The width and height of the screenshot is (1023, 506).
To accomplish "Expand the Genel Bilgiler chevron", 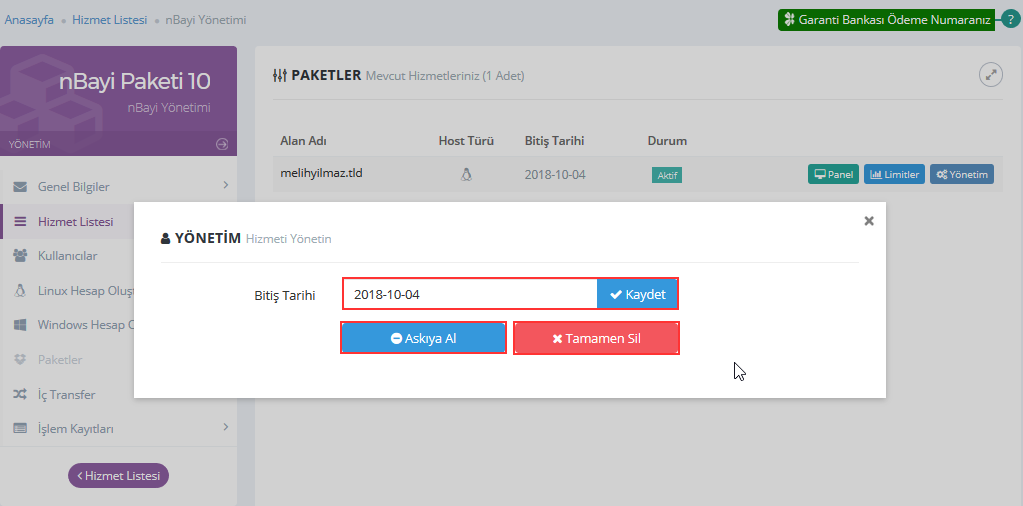I will click(x=225, y=185).
